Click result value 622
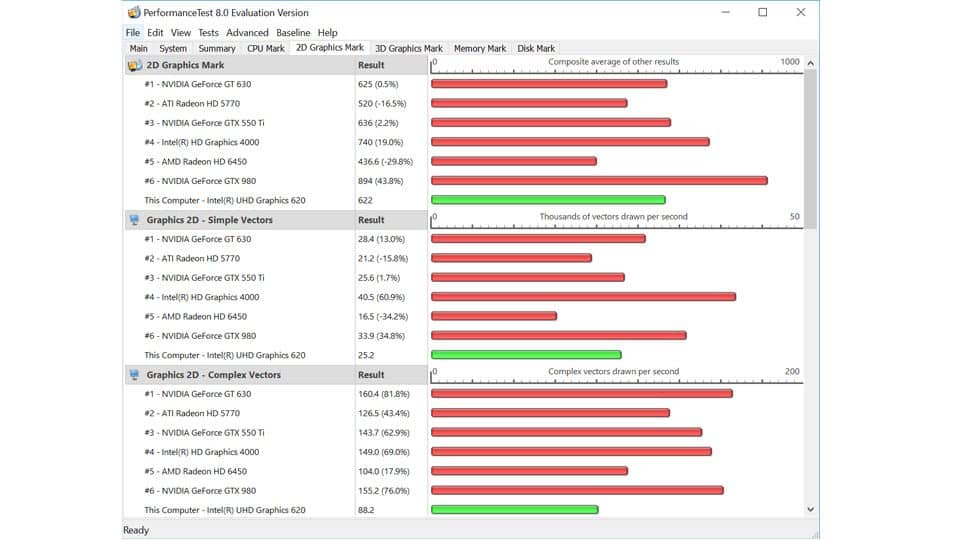 point(365,200)
